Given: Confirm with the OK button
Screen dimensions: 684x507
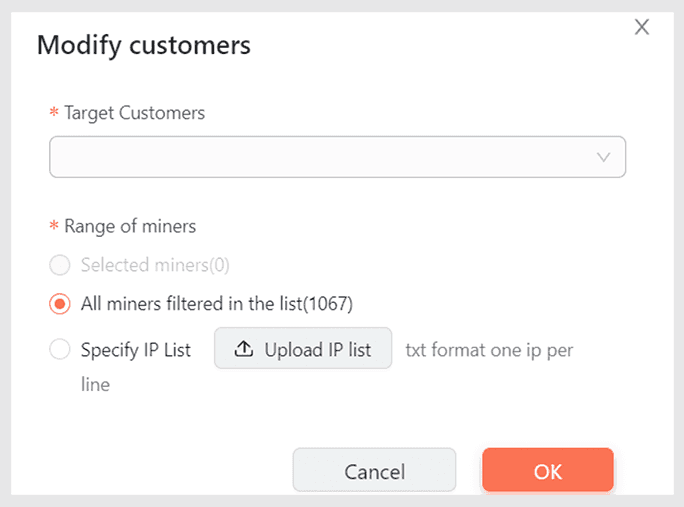Looking at the screenshot, I should pyautogui.click(x=547, y=471).
